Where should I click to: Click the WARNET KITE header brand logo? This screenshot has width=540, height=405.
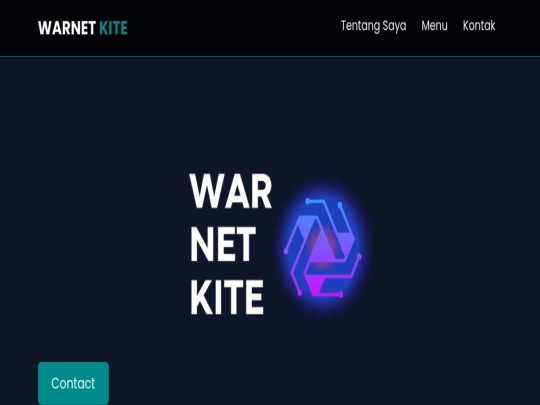(83, 28)
